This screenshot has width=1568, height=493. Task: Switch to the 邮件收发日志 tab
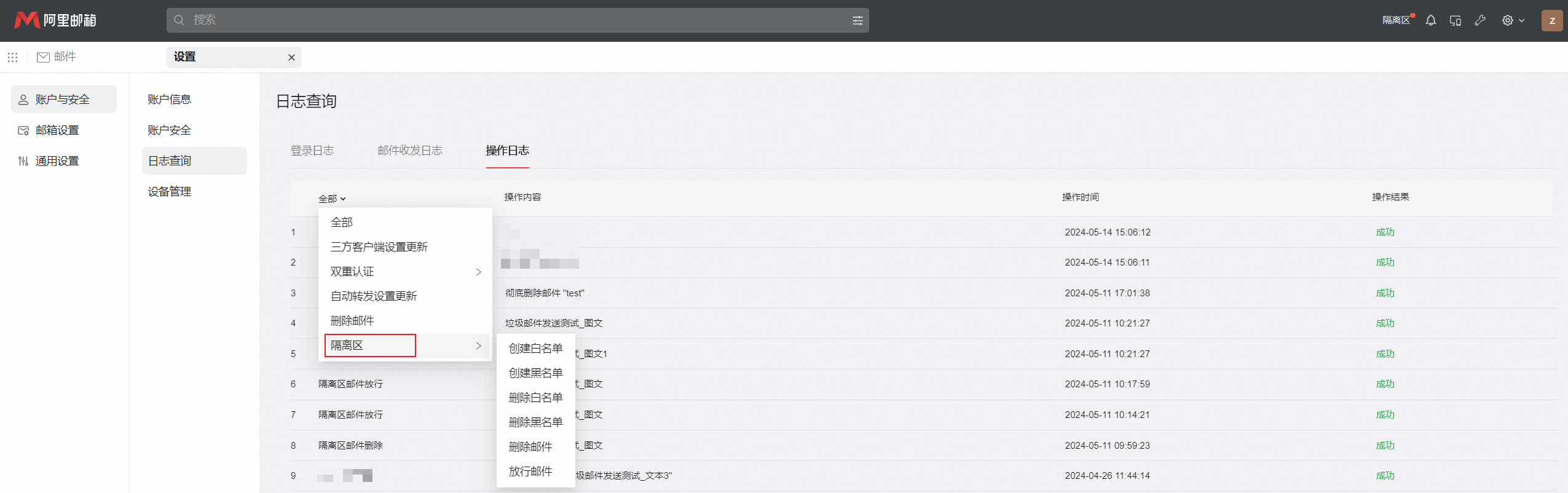pyautogui.click(x=410, y=151)
